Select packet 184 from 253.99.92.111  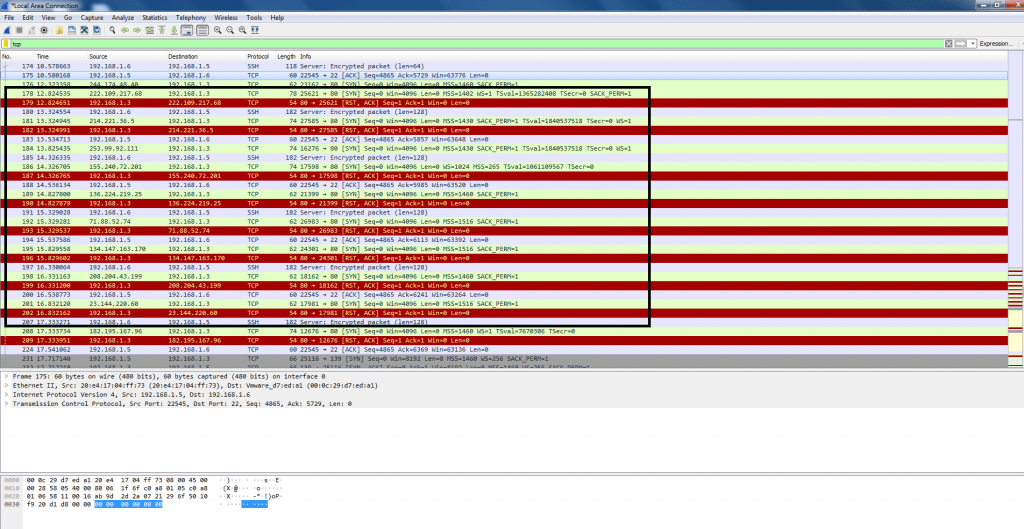504,148
